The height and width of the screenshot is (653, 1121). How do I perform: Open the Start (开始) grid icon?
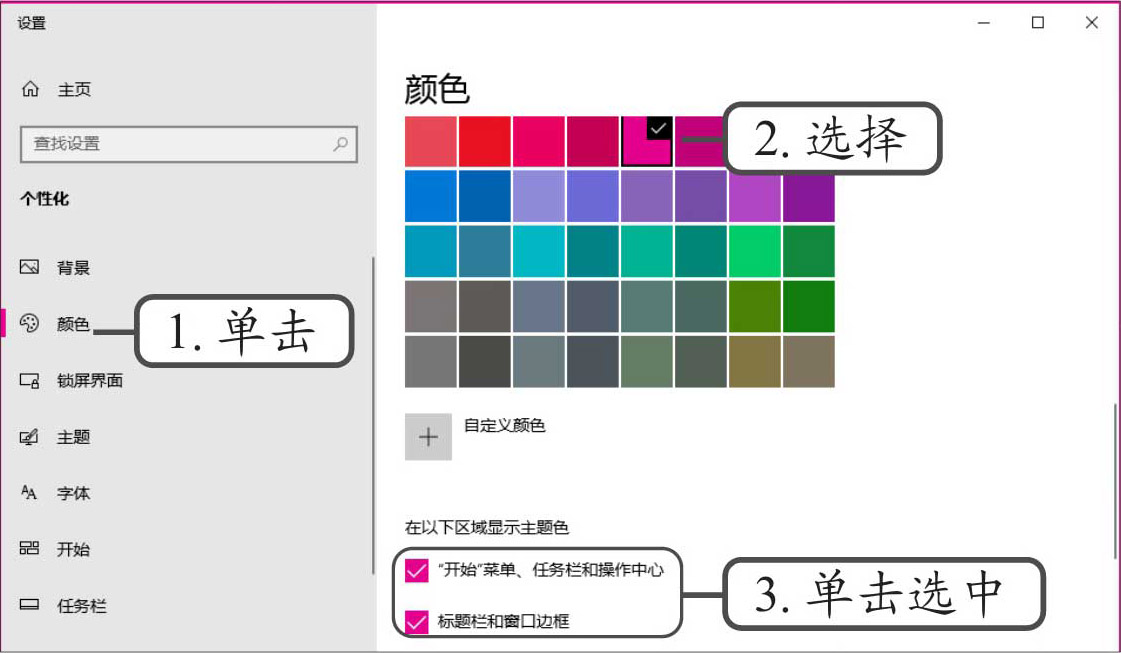click(x=29, y=549)
